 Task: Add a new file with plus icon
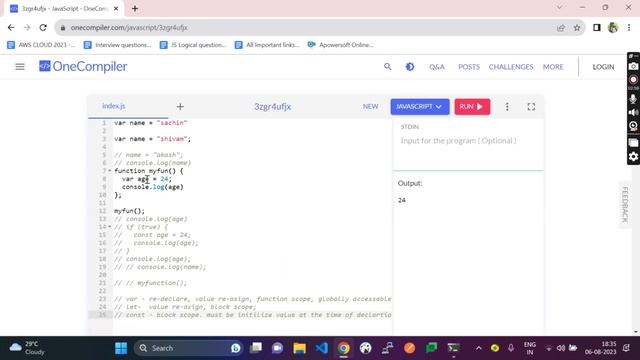[180, 107]
